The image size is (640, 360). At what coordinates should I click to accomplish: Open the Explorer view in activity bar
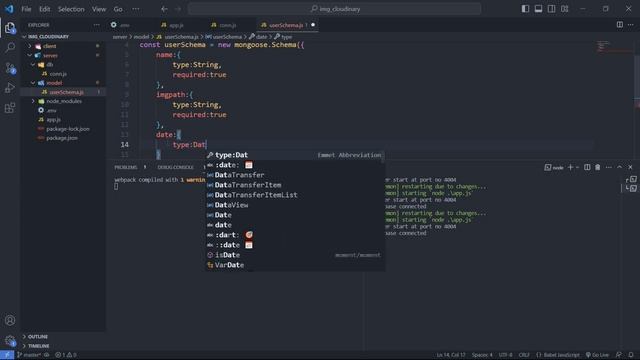coord(10,28)
